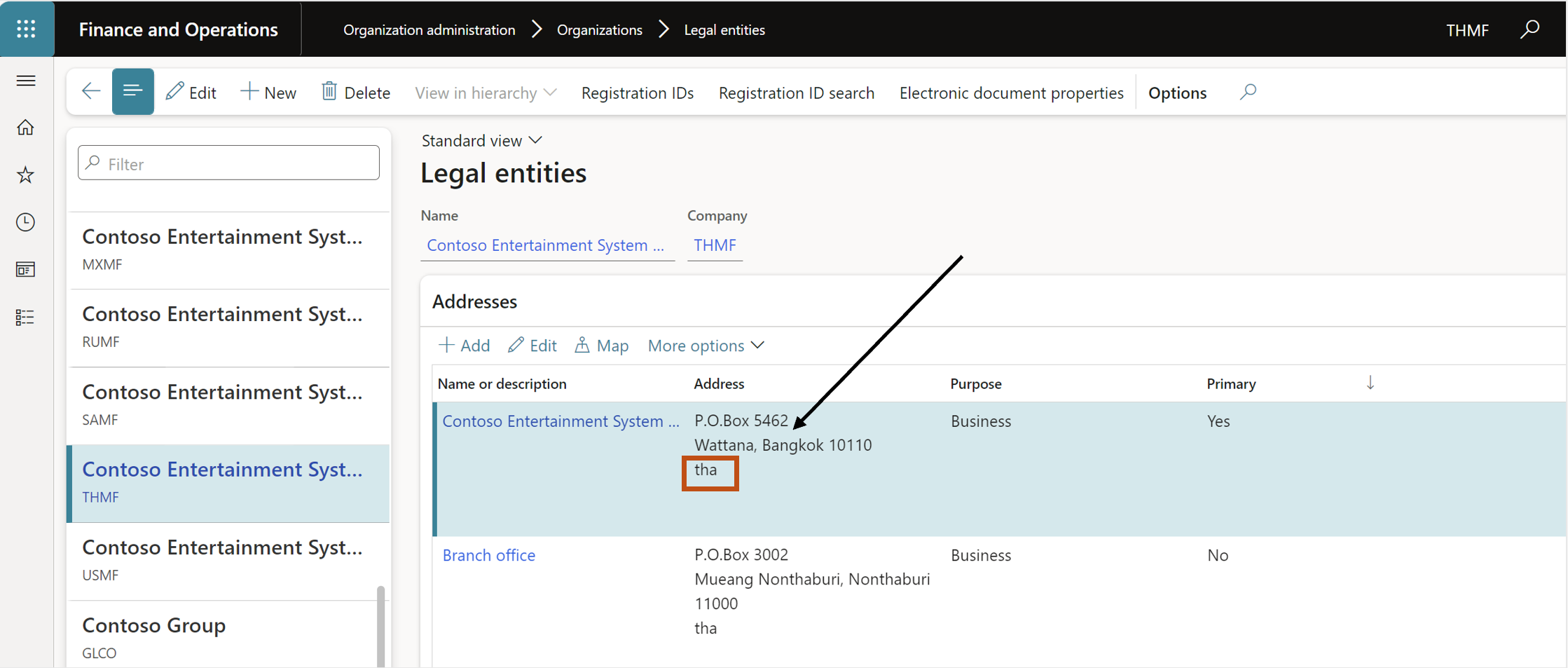Click the THMF company picker in top bar
The height and width of the screenshot is (668, 1568).
1467,30
